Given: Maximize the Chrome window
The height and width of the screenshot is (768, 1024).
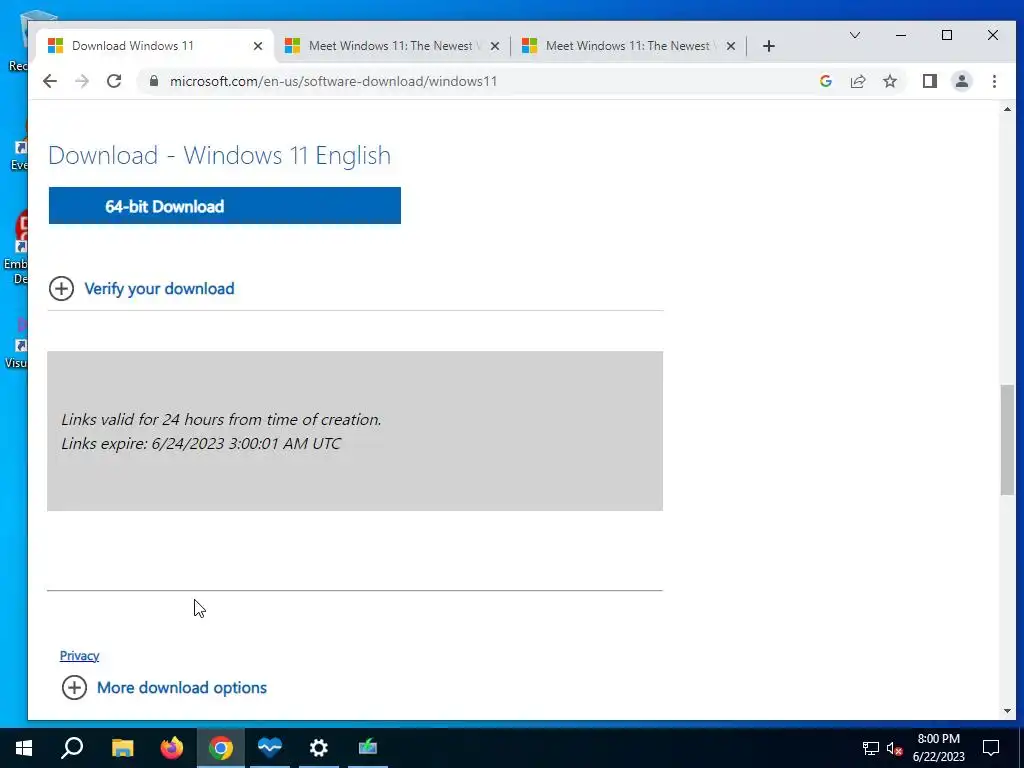Looking at the screenshot, I should [x=947, y=35].
